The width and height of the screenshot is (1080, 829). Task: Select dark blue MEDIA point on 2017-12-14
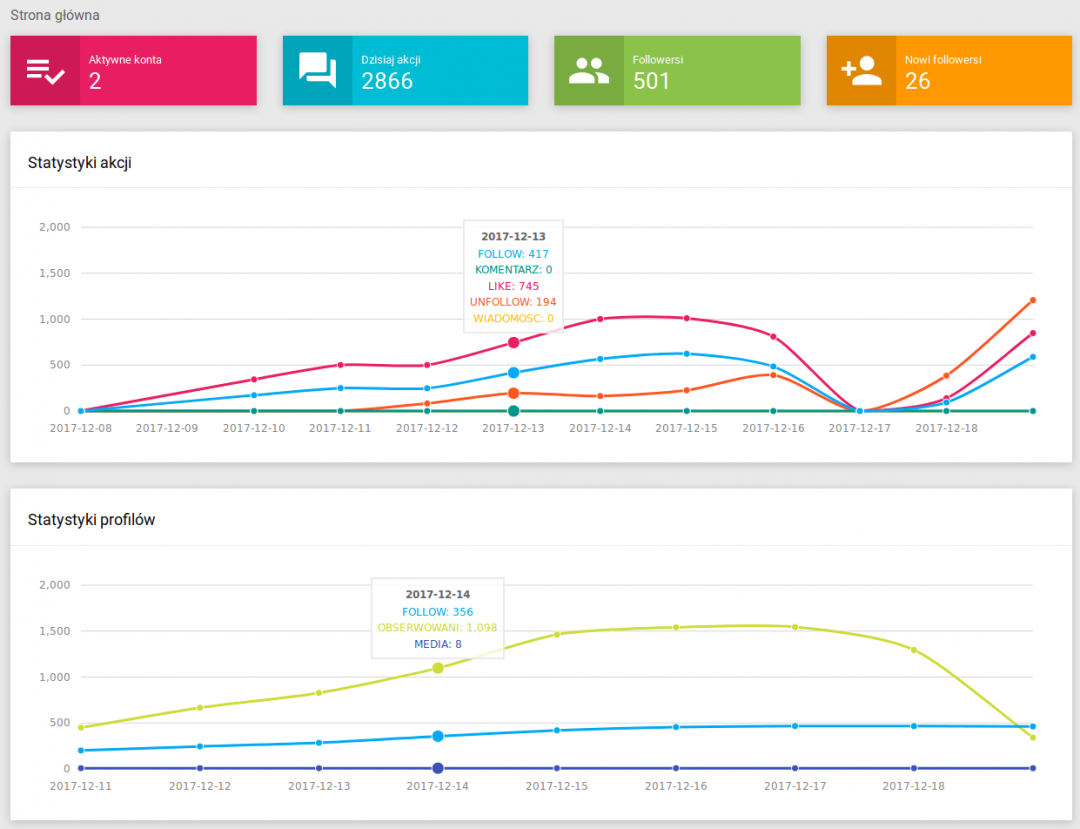pyautogui.click(x=438, y=768)
